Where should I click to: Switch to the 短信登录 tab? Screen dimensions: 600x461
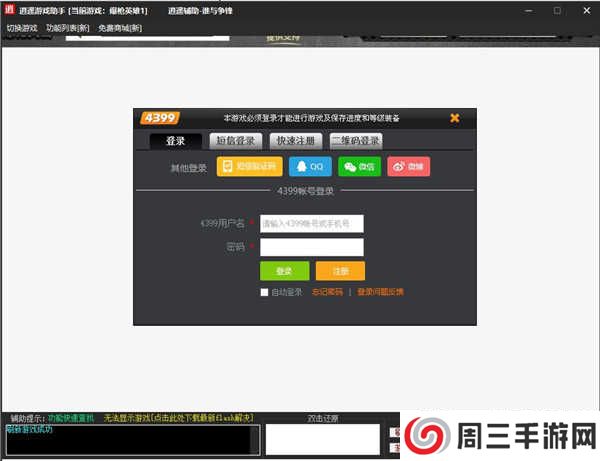pos(237,141)
